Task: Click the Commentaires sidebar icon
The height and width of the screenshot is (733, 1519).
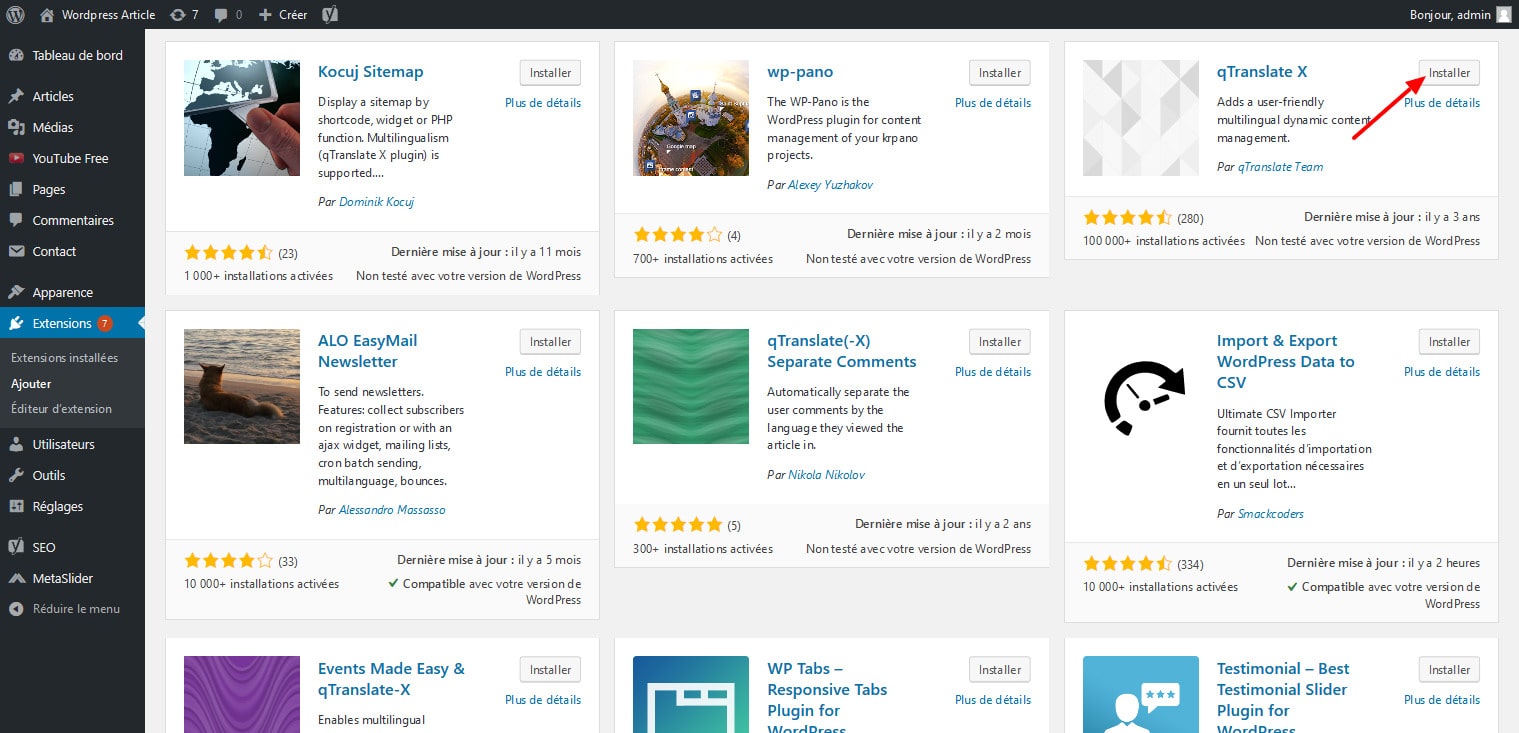Action: point(16,220)
